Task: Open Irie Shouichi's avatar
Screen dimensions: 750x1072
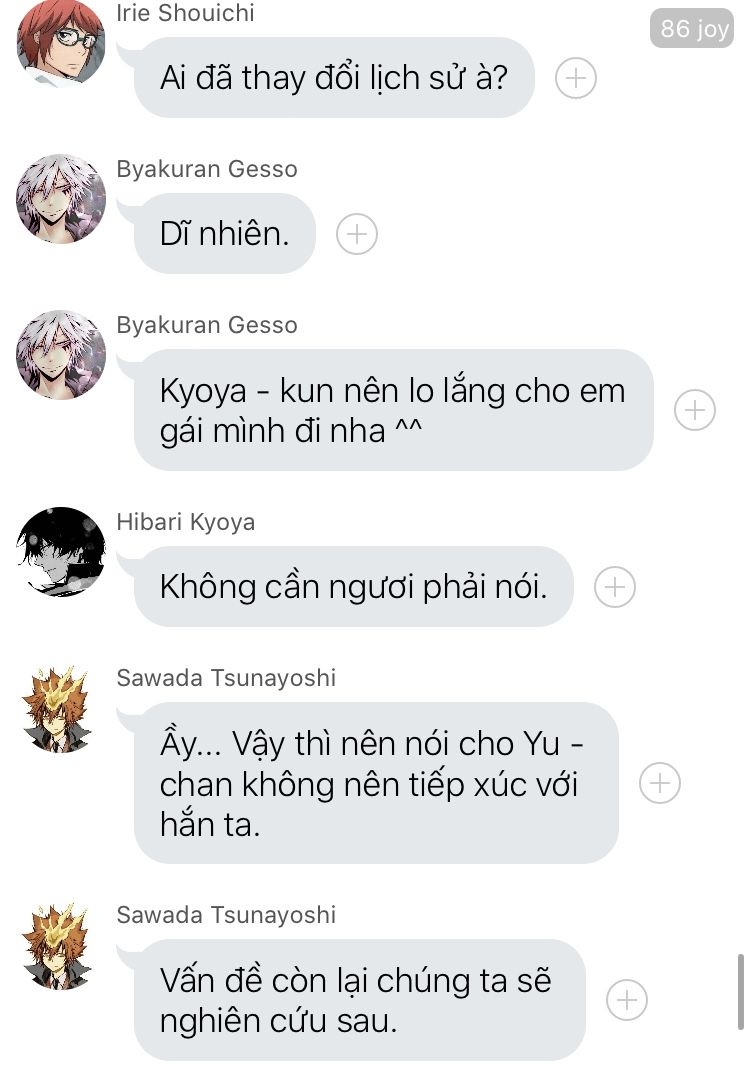Action: point(61,42)
